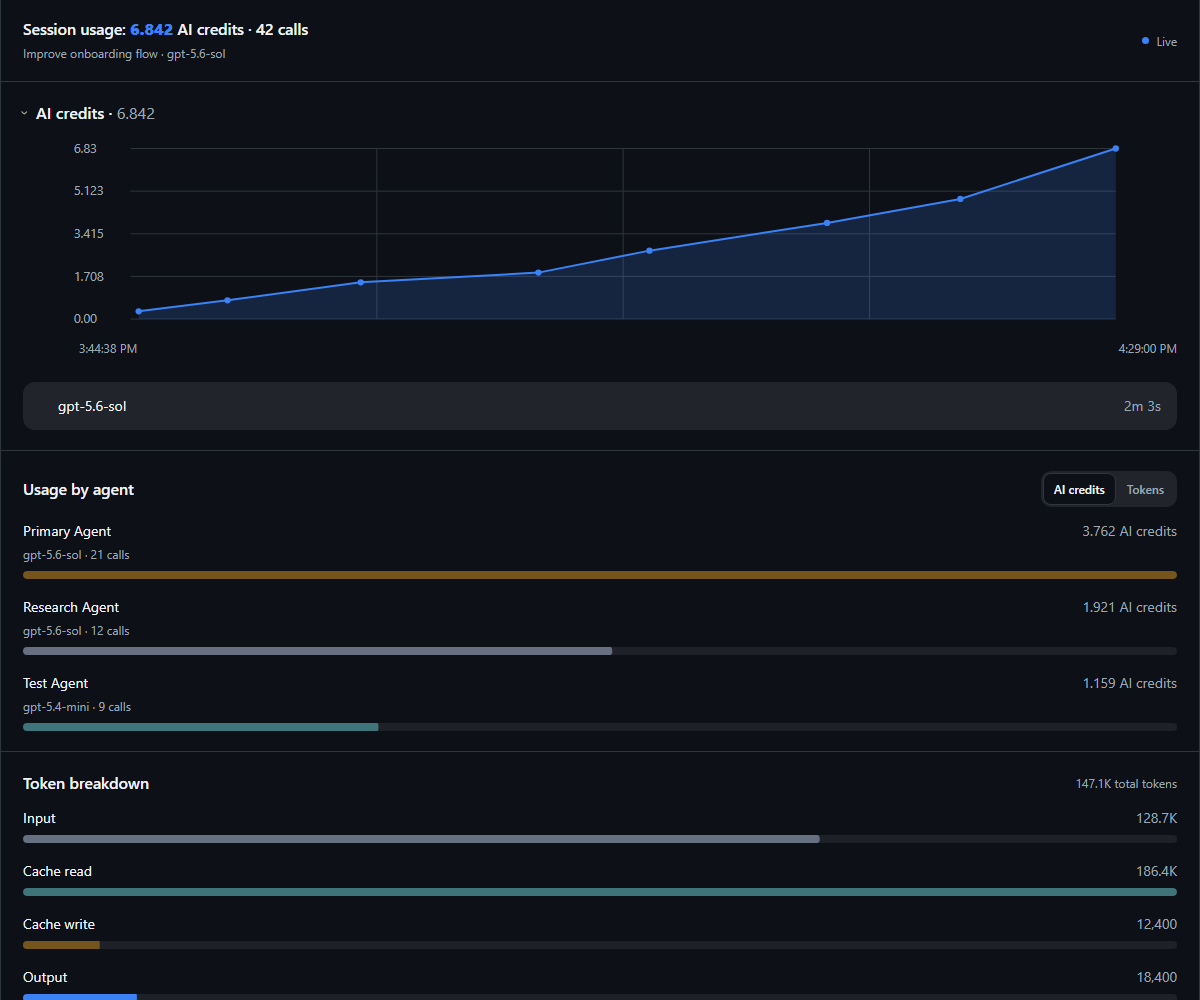The height and width of the screenshot is (1000, 1200).
Task: Click the "0.00" y-axis label
Action: pyautogui.click(x=85, y=319)
